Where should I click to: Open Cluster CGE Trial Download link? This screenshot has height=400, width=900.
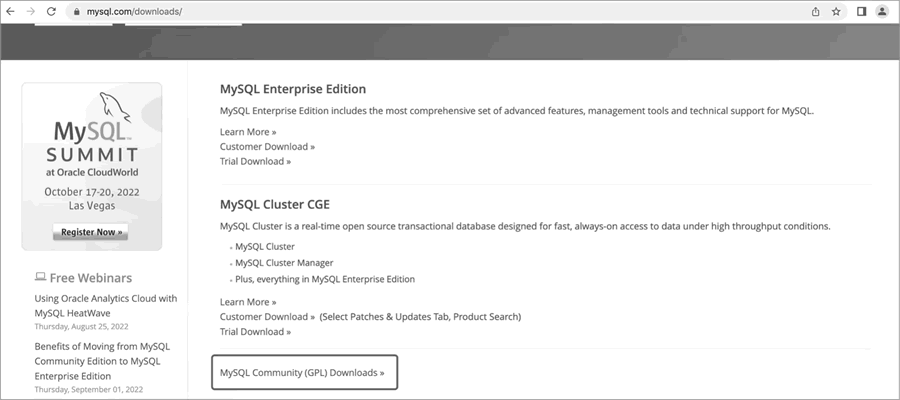pos(255,332)
